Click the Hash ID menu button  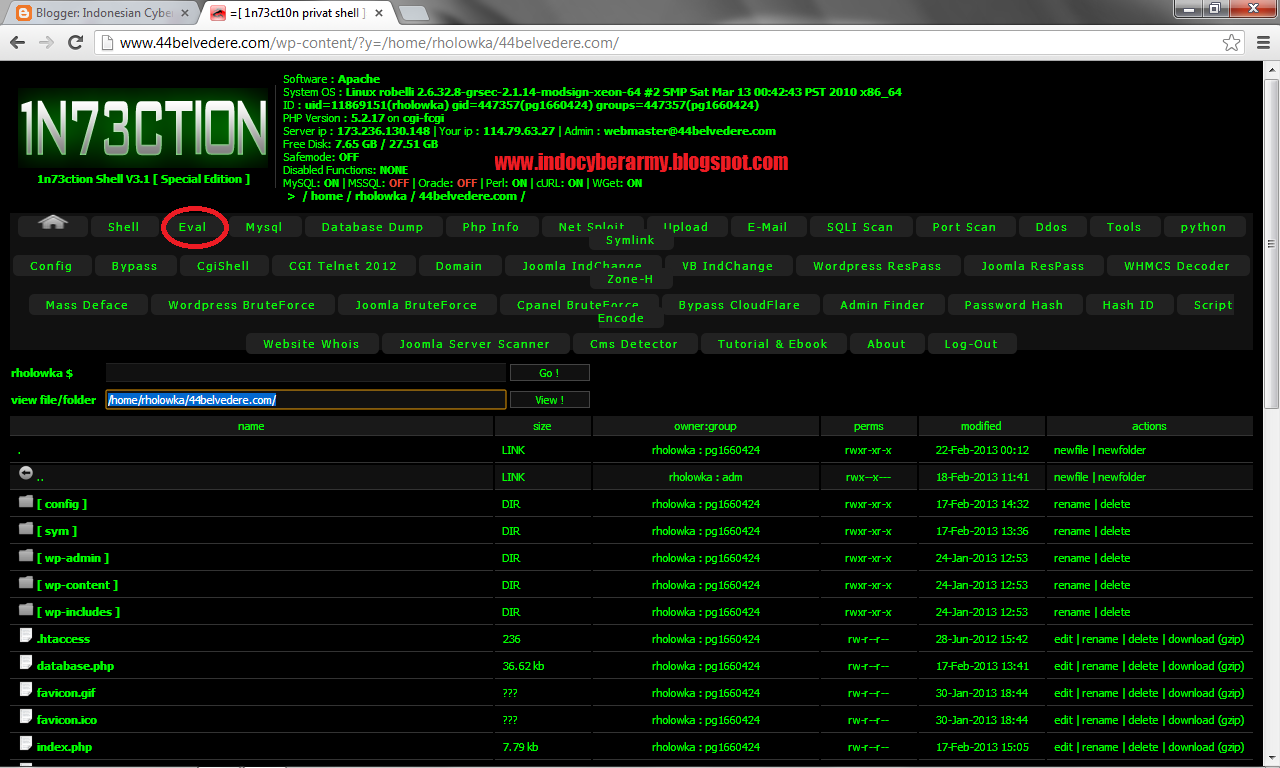[1128, 305]
